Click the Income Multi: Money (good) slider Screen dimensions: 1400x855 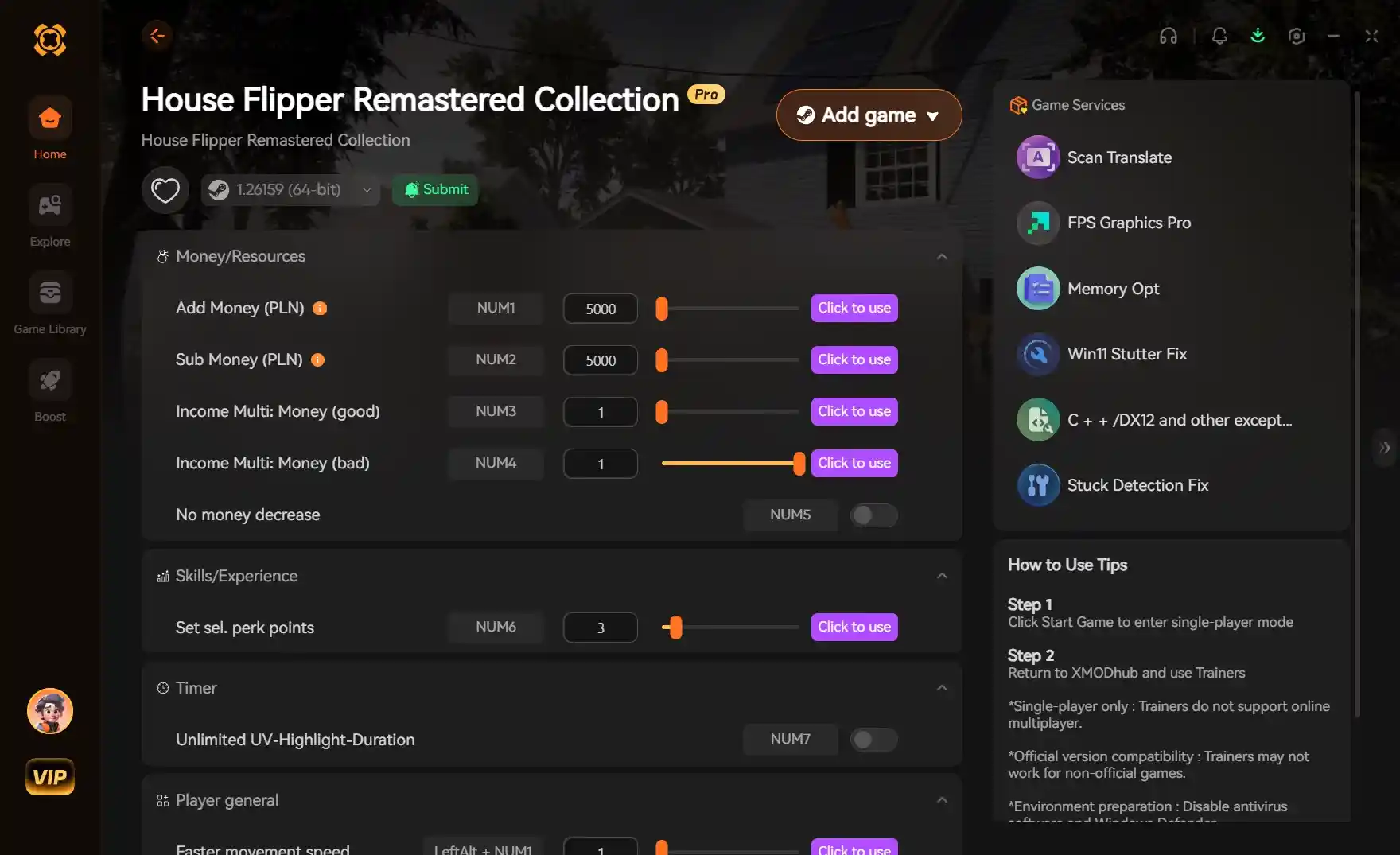pos(729,411)
